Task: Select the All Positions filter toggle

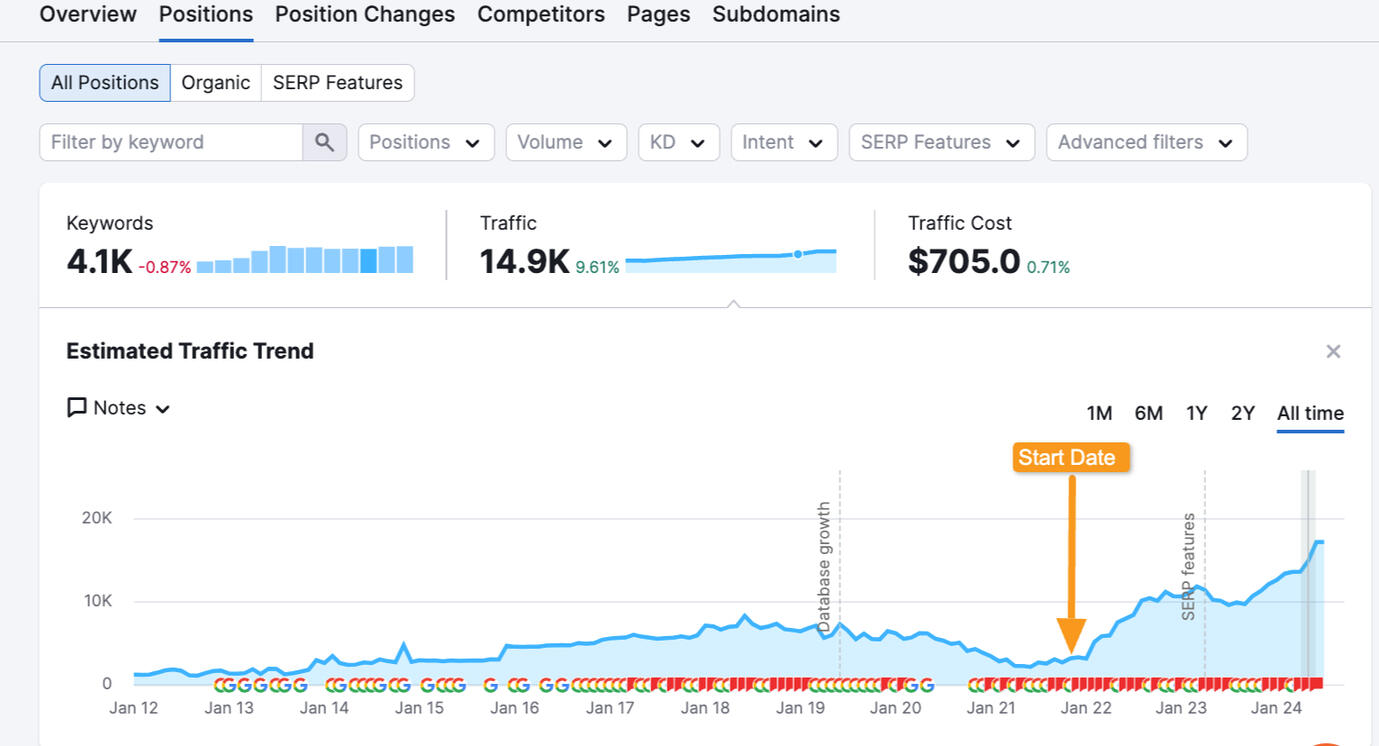Action: [105, 83]
